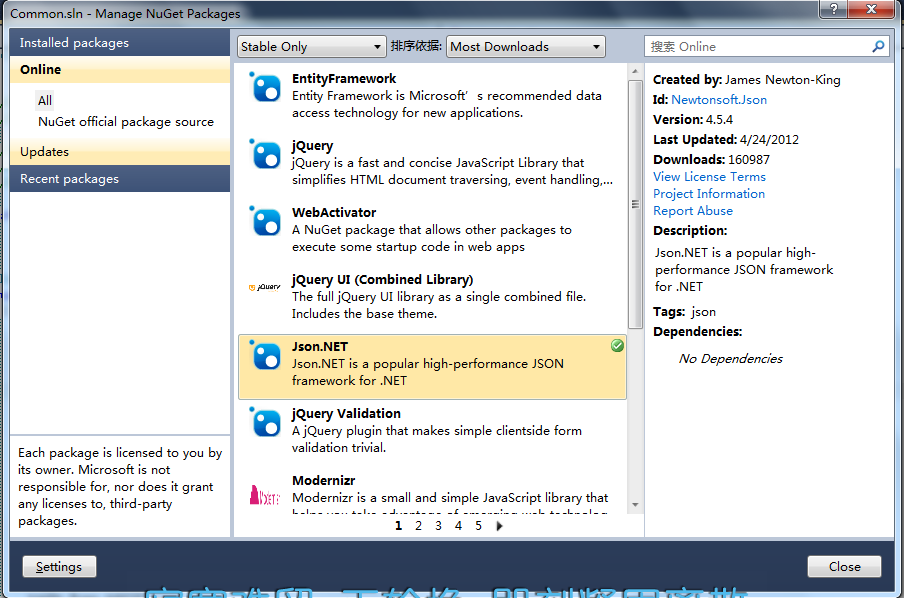Click the search magnifier icon
The image size is (904, 598).
coord(878,46)
